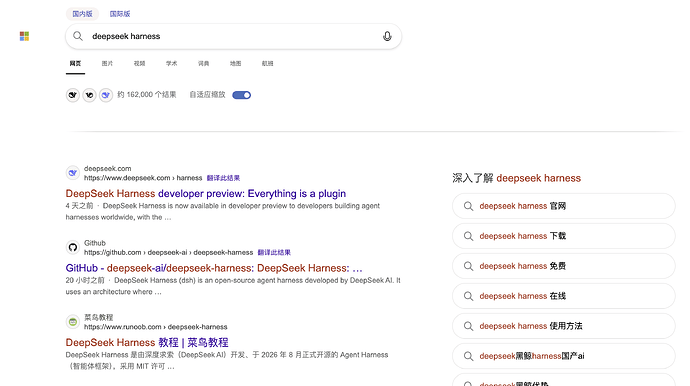Click the https://www.runoob.com › deepseek-harness URL
The height and width of the screenshot is (386, 690).
tap(156, 327)
